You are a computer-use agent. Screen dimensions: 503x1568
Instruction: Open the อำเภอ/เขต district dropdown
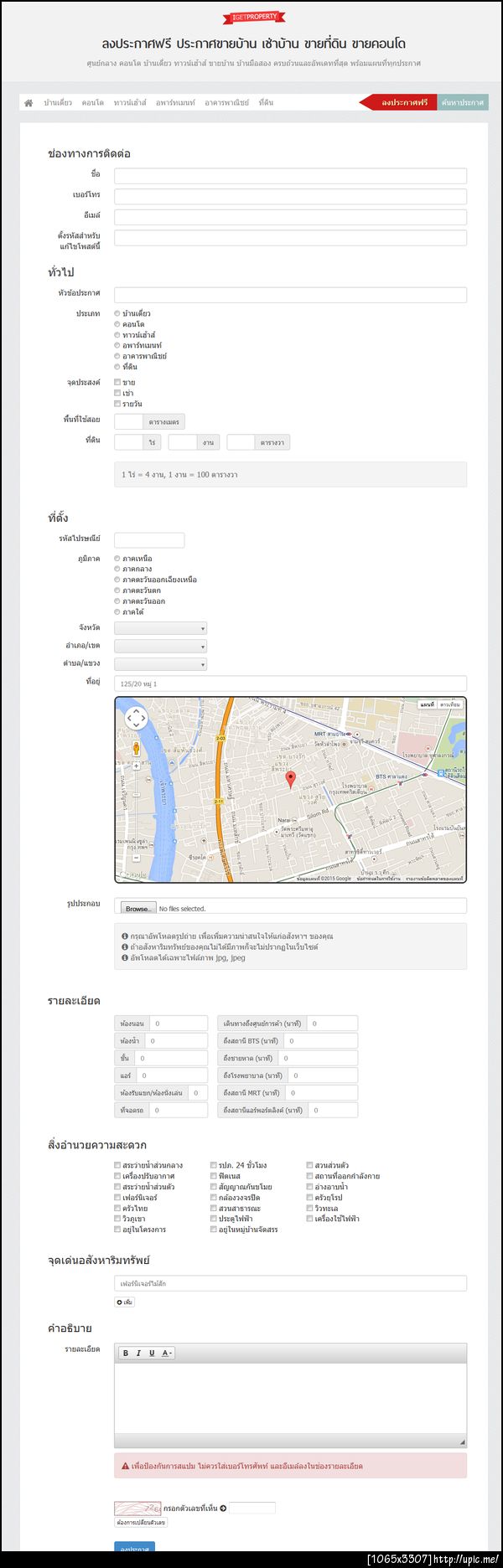click(x=160, y=647)
